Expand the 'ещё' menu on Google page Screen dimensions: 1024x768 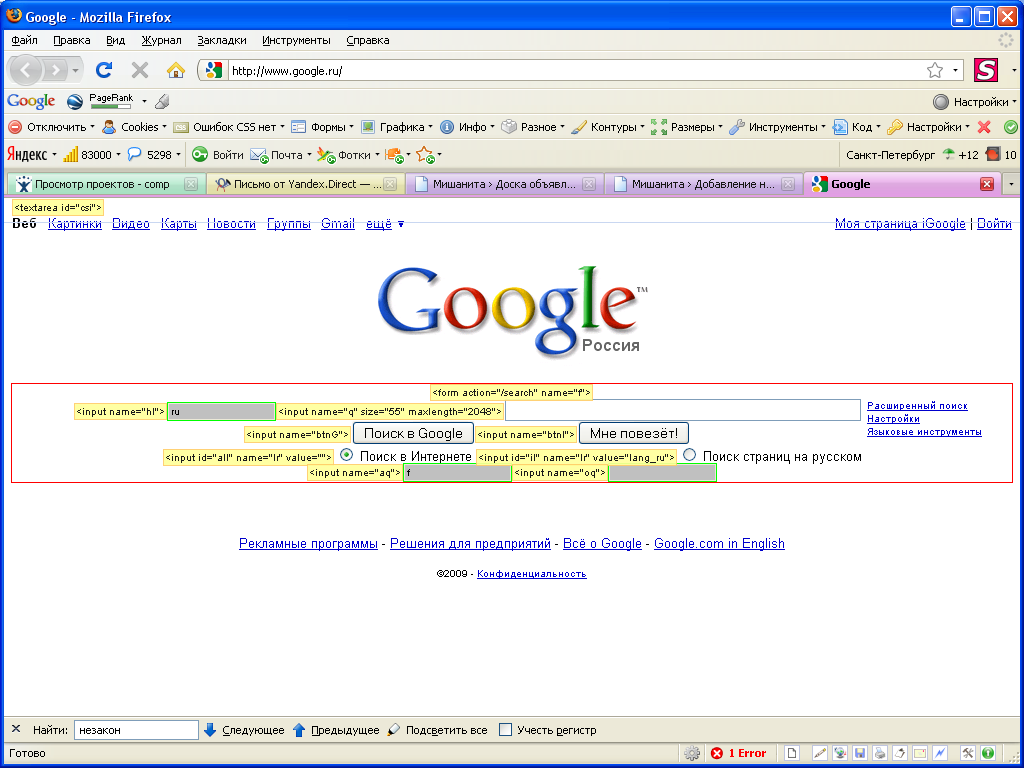385,224
